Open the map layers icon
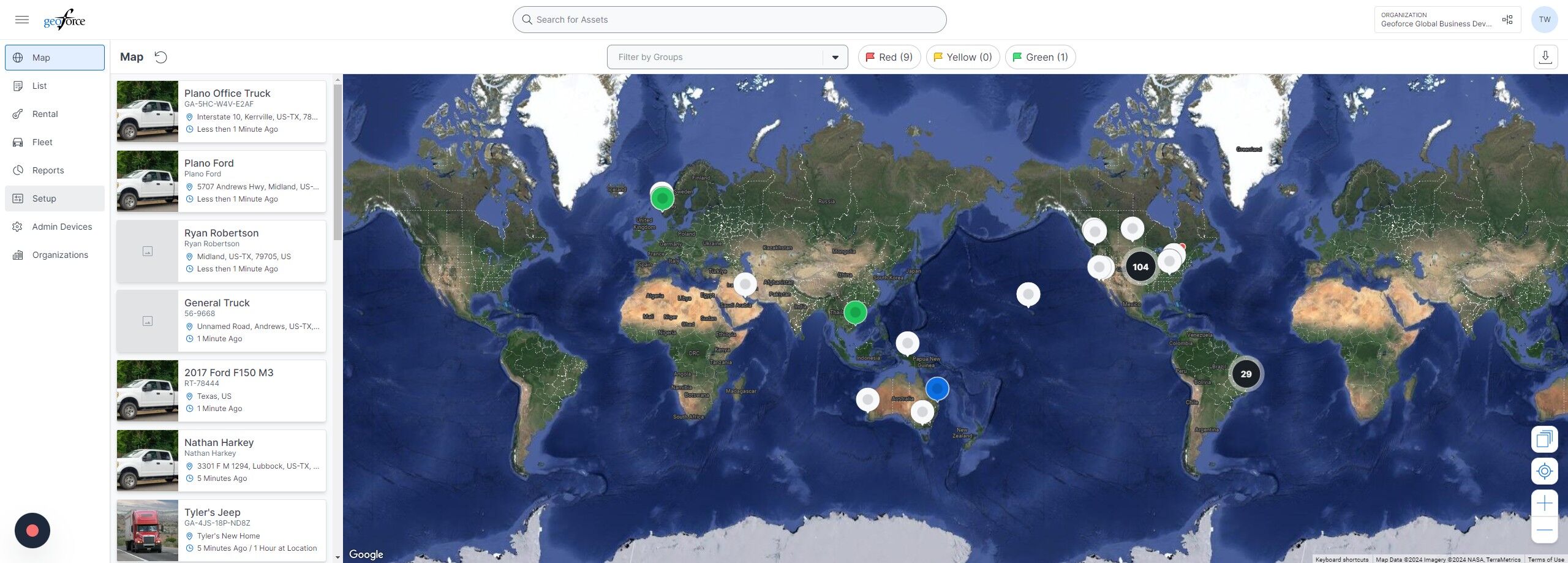 (1544, 439)
